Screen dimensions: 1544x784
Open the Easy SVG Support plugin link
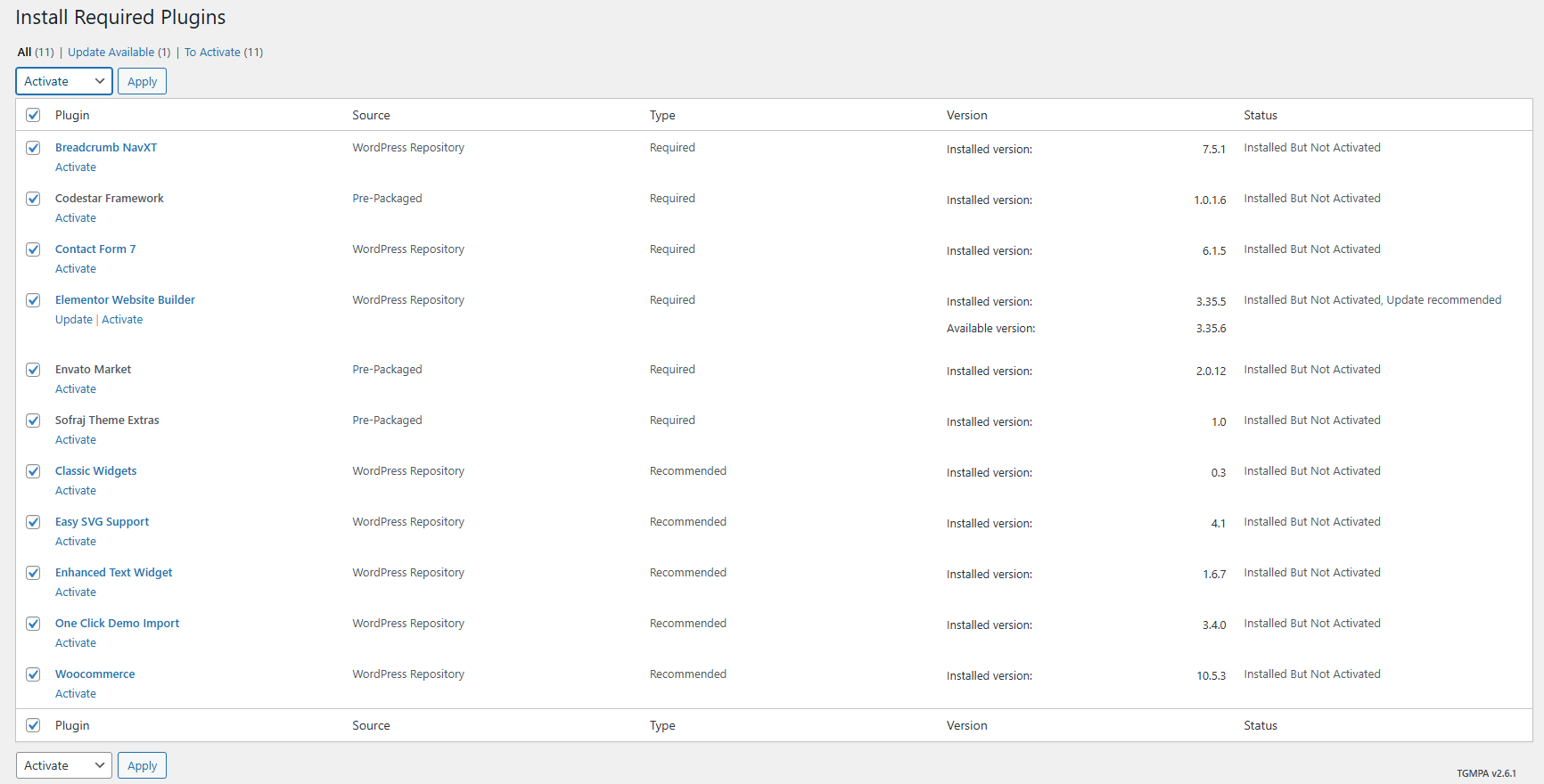(103, 522)
